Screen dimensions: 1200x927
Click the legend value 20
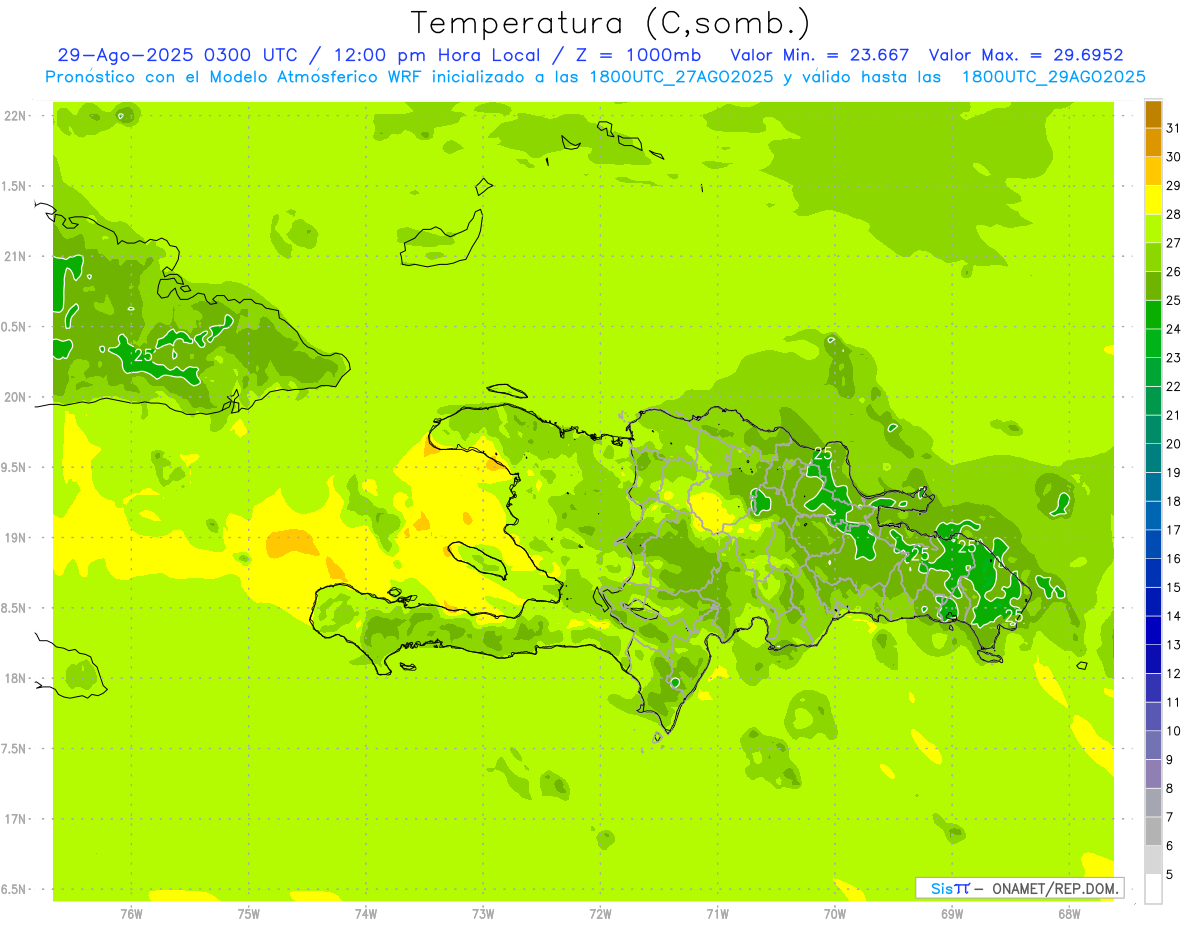(x=1174, y=444)
